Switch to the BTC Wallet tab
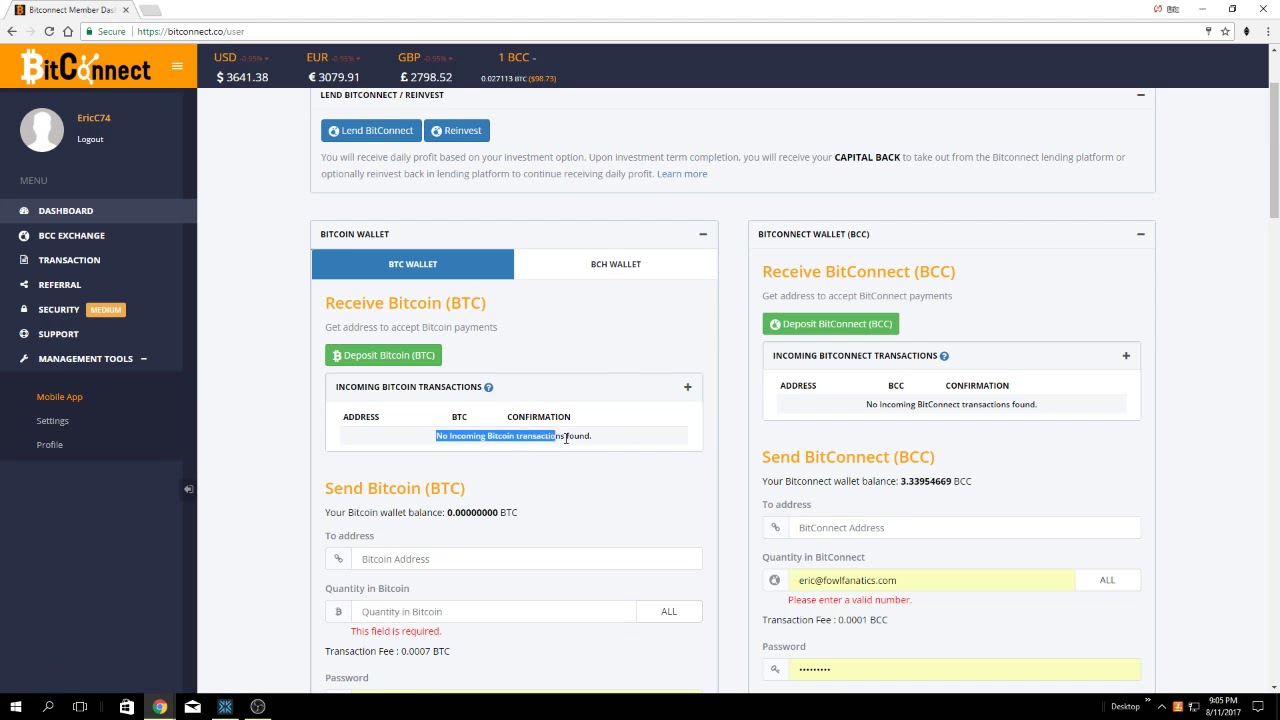1280x720 pixels. click(x=413, y=264)
